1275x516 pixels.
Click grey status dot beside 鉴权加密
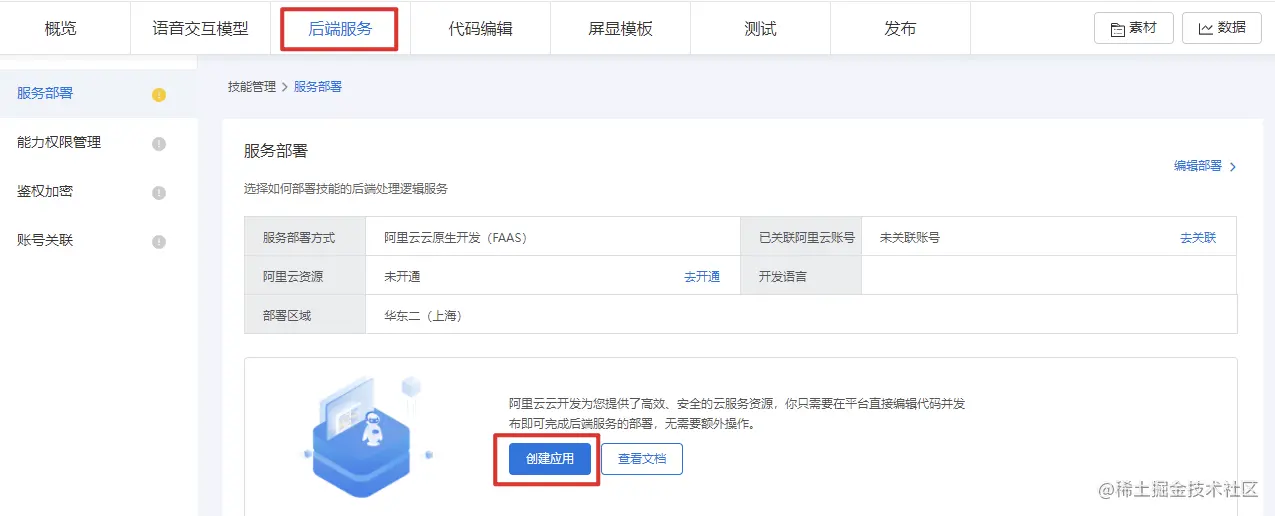[x=158, y=193]
